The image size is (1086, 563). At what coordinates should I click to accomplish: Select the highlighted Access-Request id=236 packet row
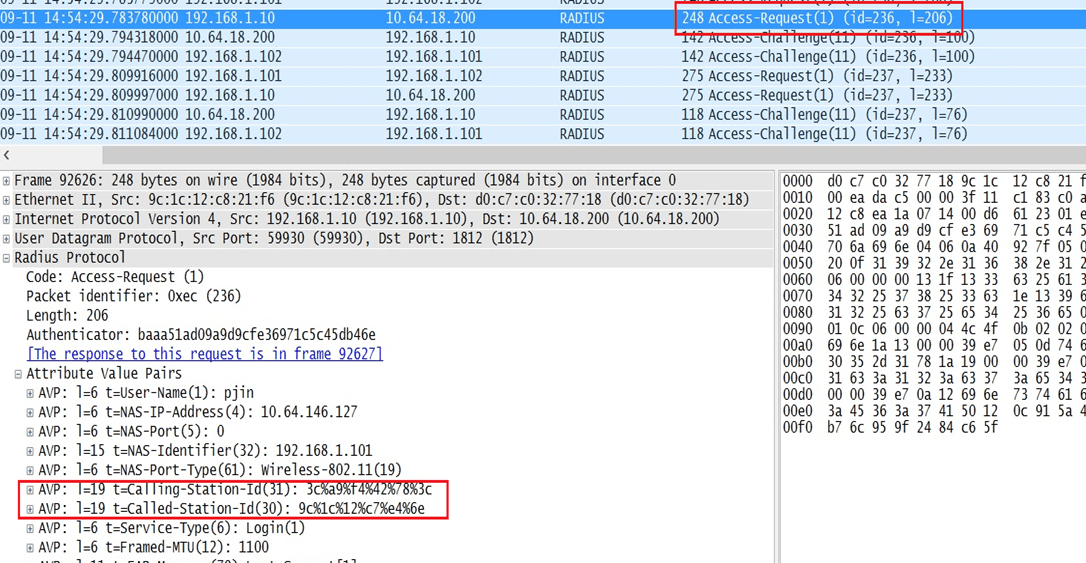coord(543,18)
